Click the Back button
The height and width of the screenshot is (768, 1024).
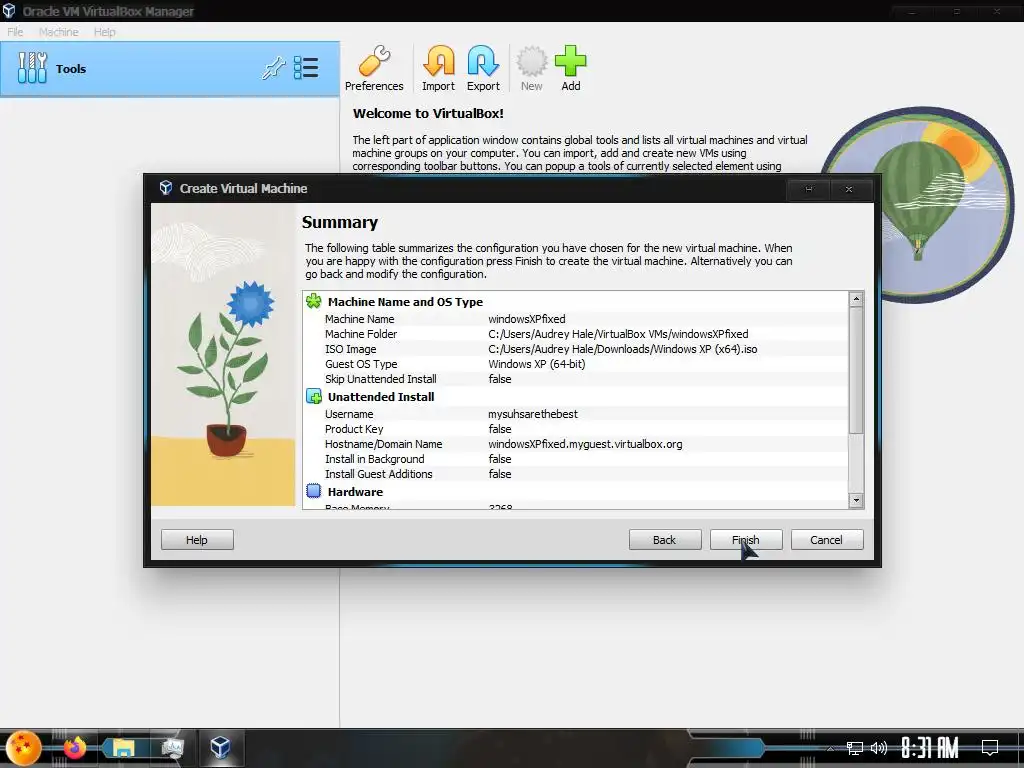[665, 539]
